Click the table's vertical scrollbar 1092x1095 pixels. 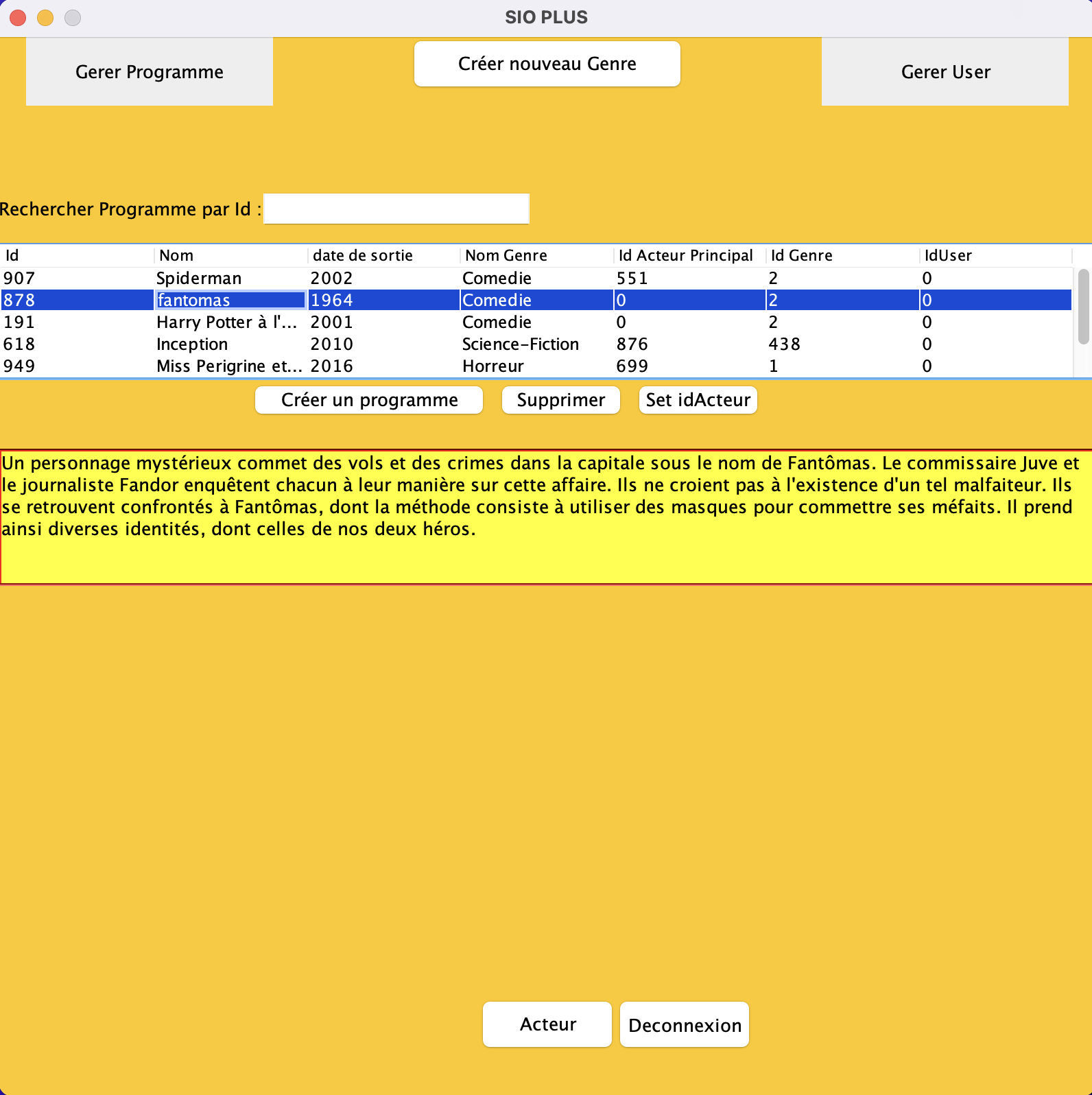click(1083, 306)
